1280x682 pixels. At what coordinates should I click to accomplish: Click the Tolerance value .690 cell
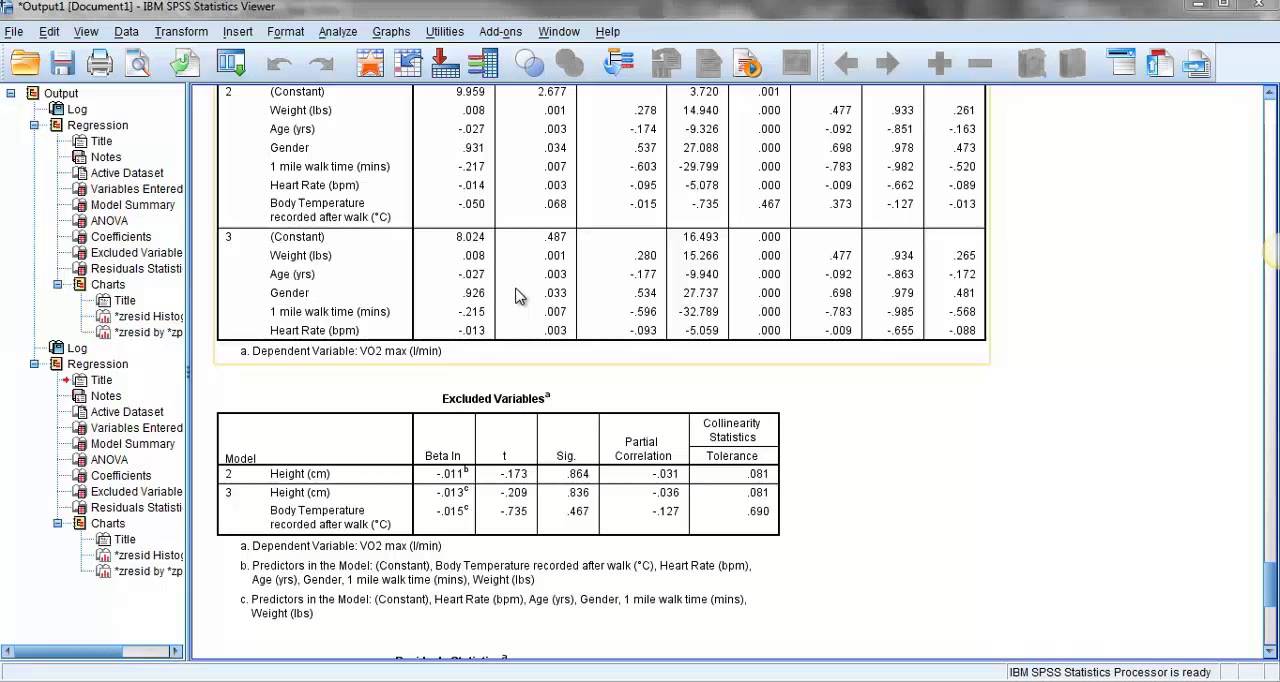[758, 511]
